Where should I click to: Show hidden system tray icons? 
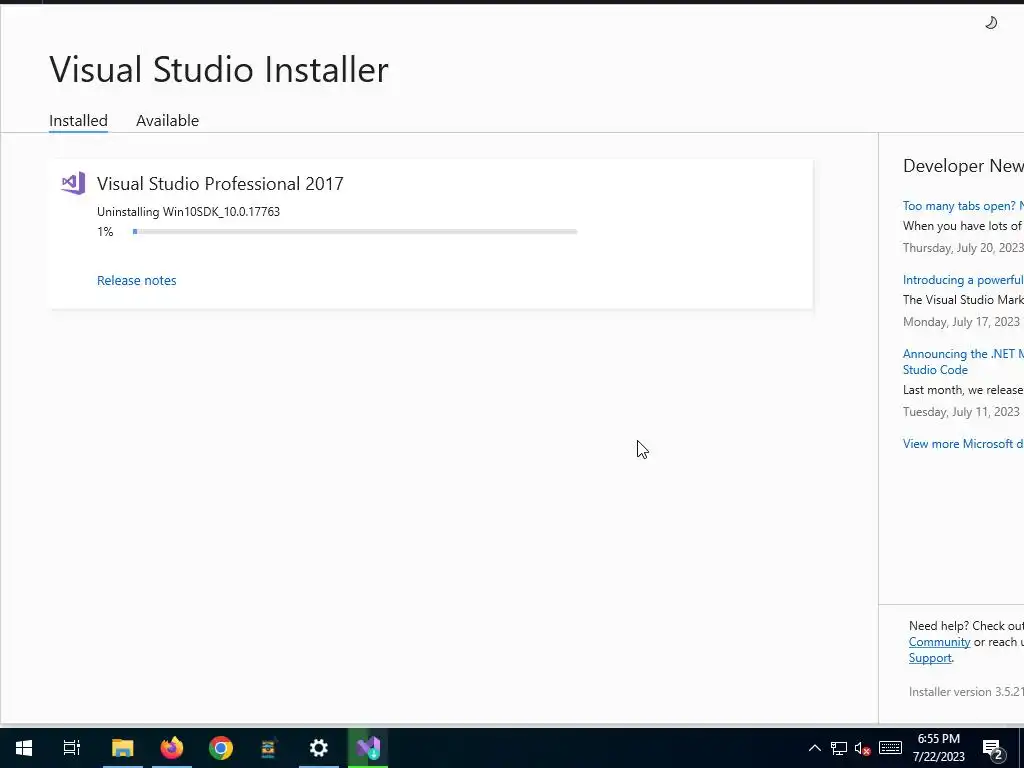814,748
